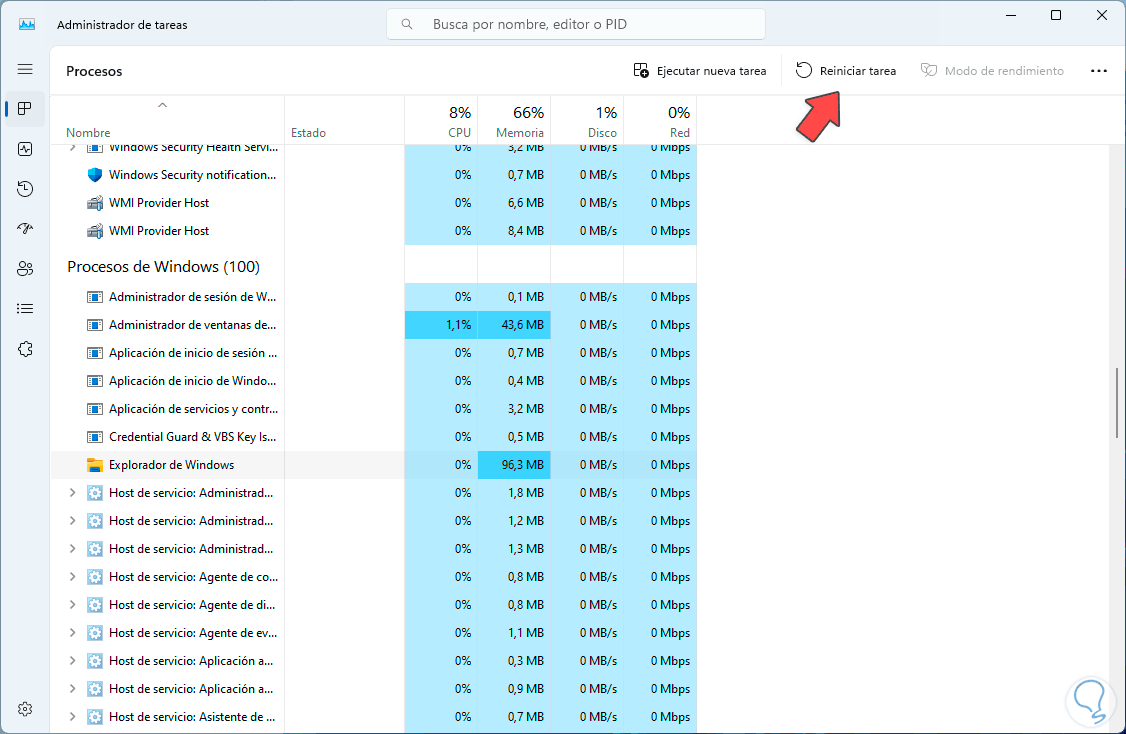
Task: Select Aplicación de inicio de sesión process
Action: 373,353
